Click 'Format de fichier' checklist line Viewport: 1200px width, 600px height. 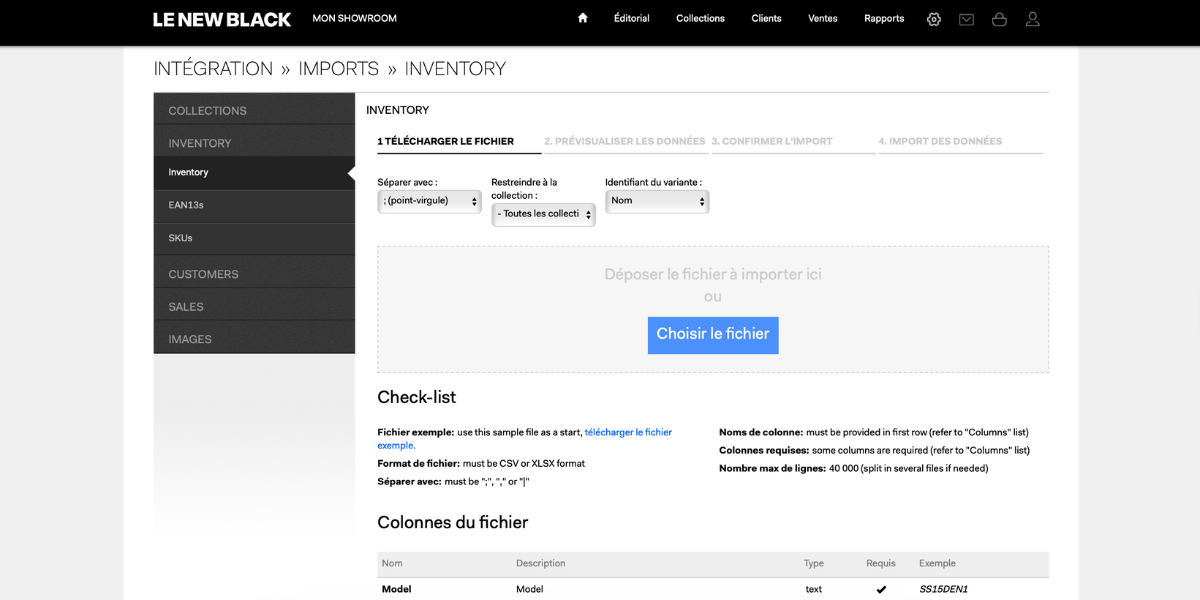(481, 464)
